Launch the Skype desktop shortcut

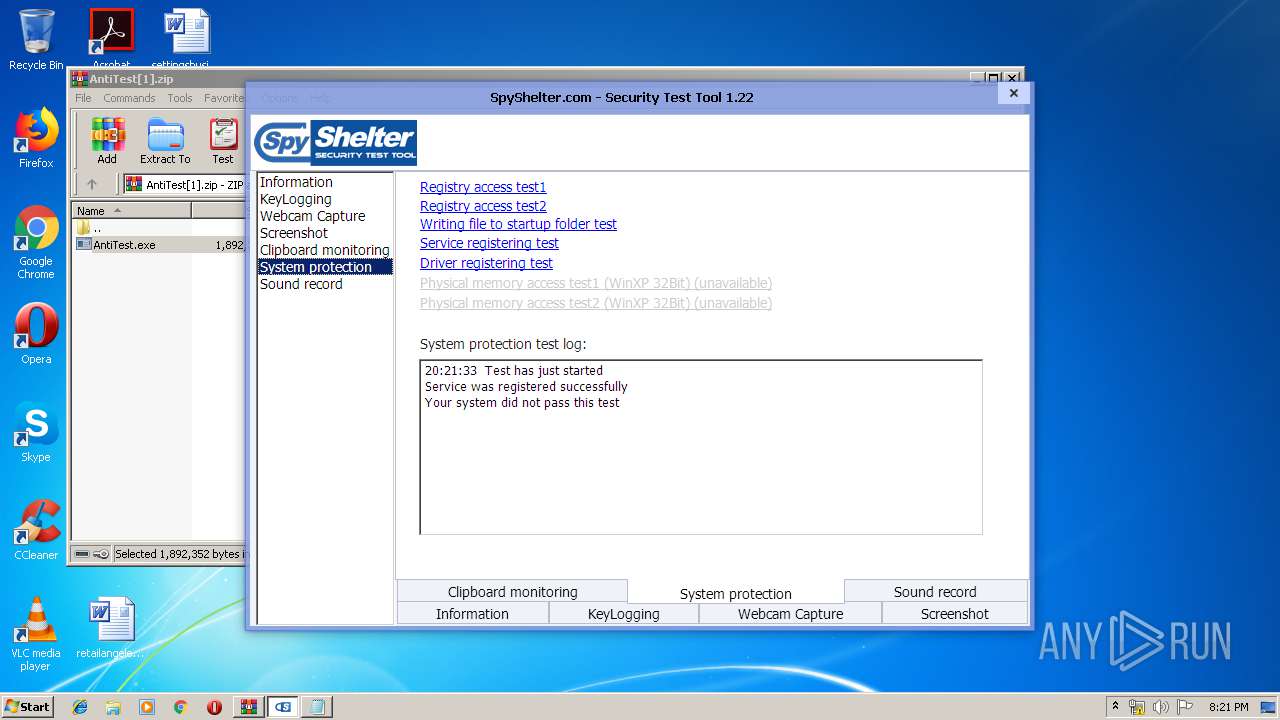click(x=36, y=432)
